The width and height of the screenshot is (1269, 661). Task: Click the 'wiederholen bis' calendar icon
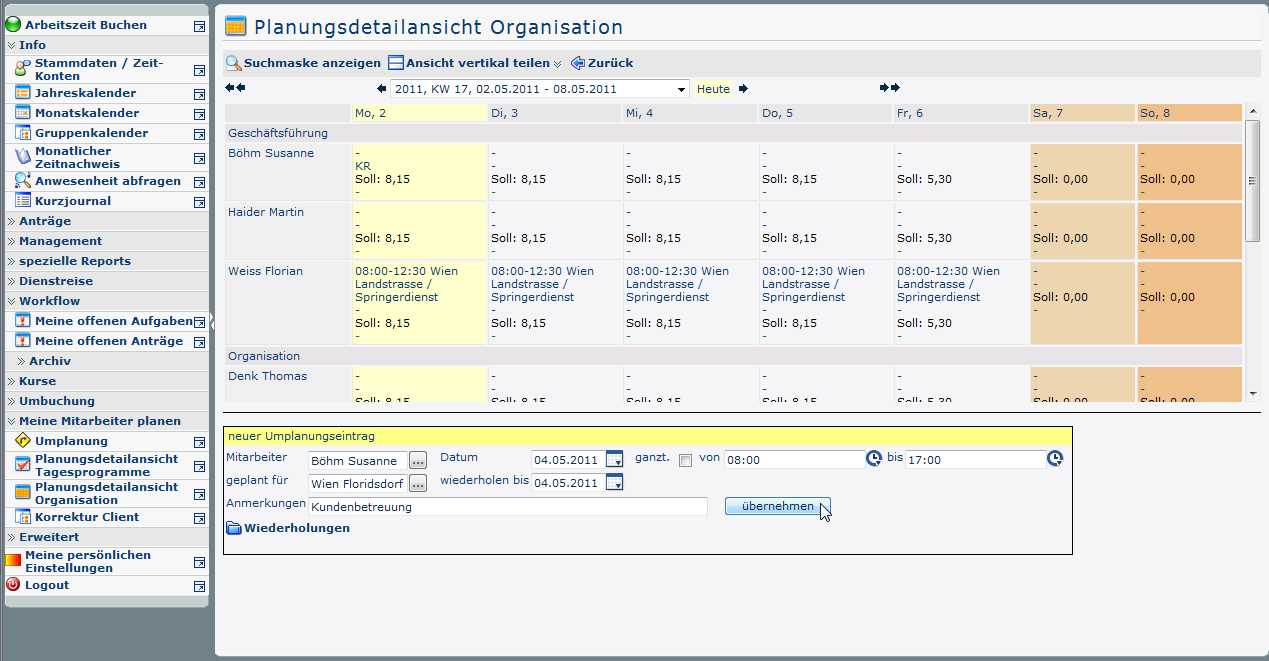tap(614, 483)
